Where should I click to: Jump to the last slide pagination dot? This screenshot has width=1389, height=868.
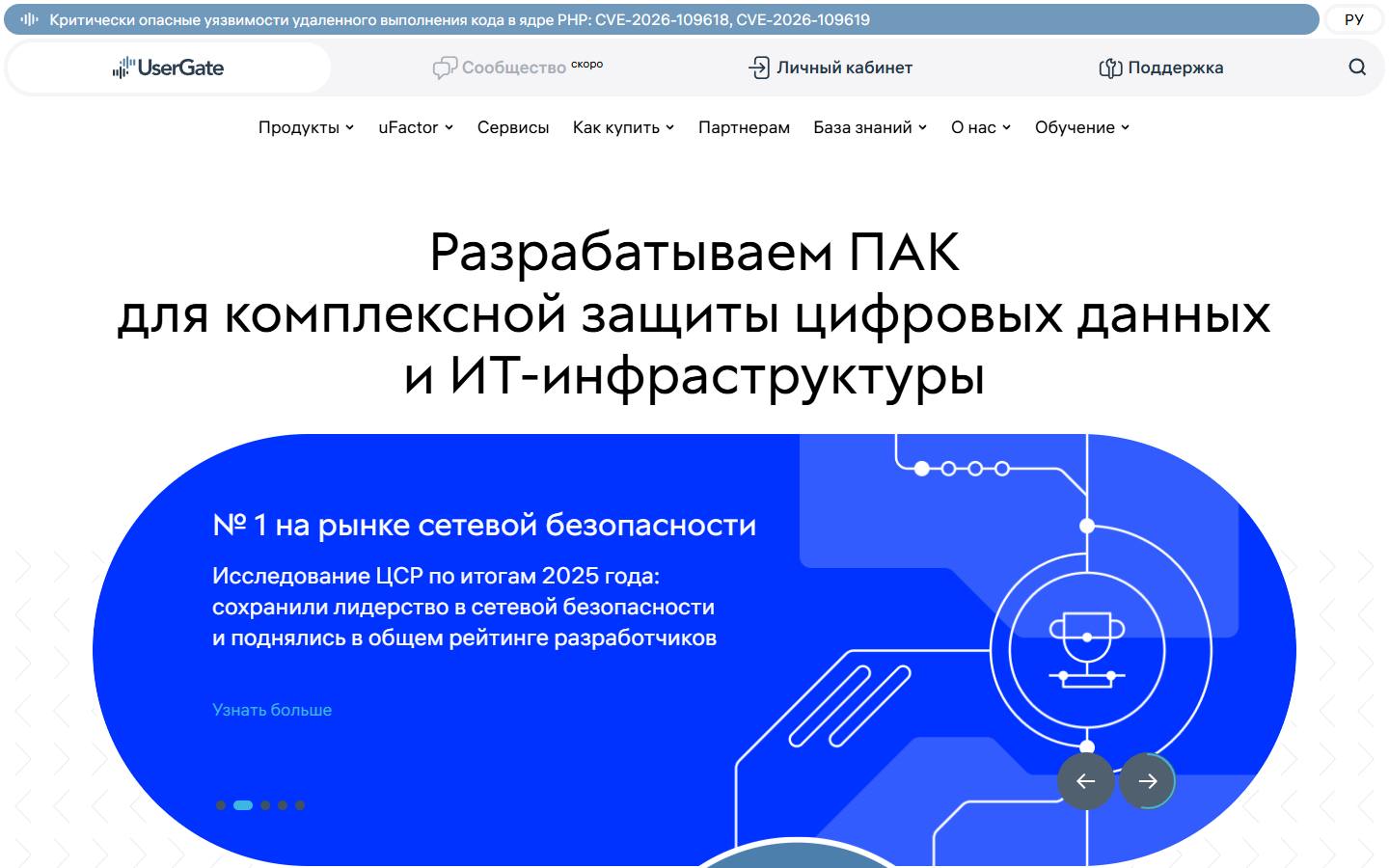(300, 805)
